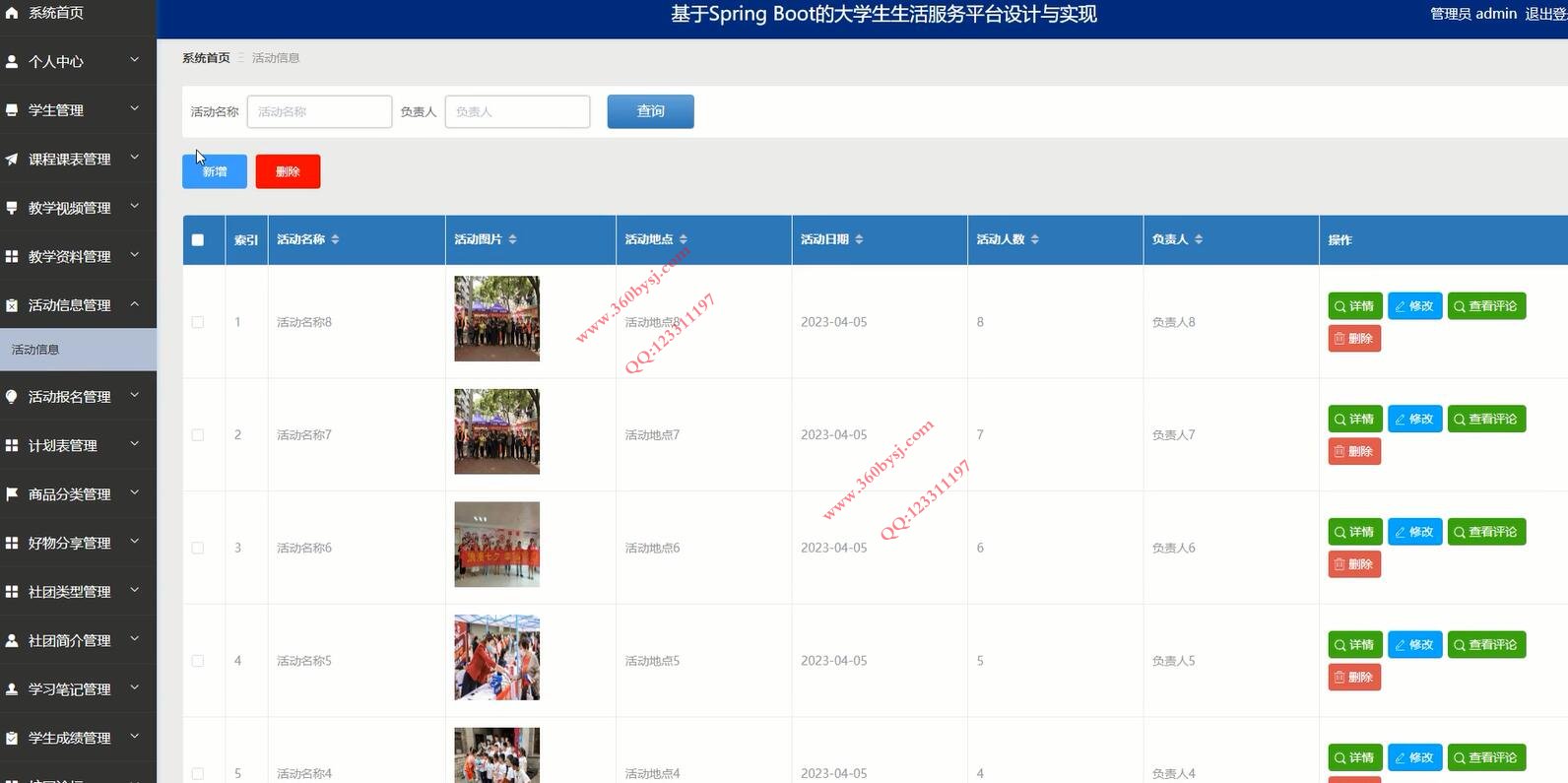This screenshot has height=783, width=1568.
Task: Expand 教学资料管理 chevron
Action: (135, 255)
